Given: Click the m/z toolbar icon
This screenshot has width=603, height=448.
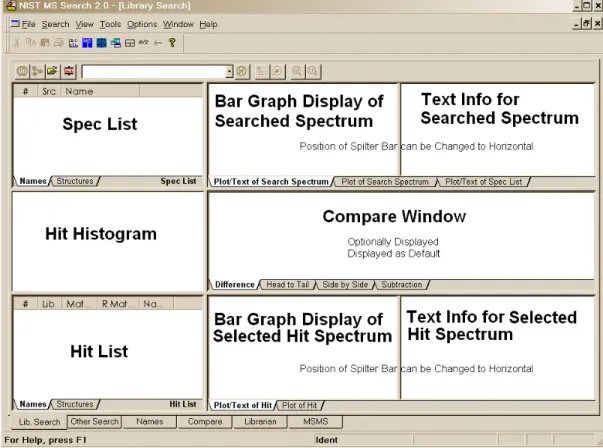Looking at the screenshot, I should [x=143, y=42].
